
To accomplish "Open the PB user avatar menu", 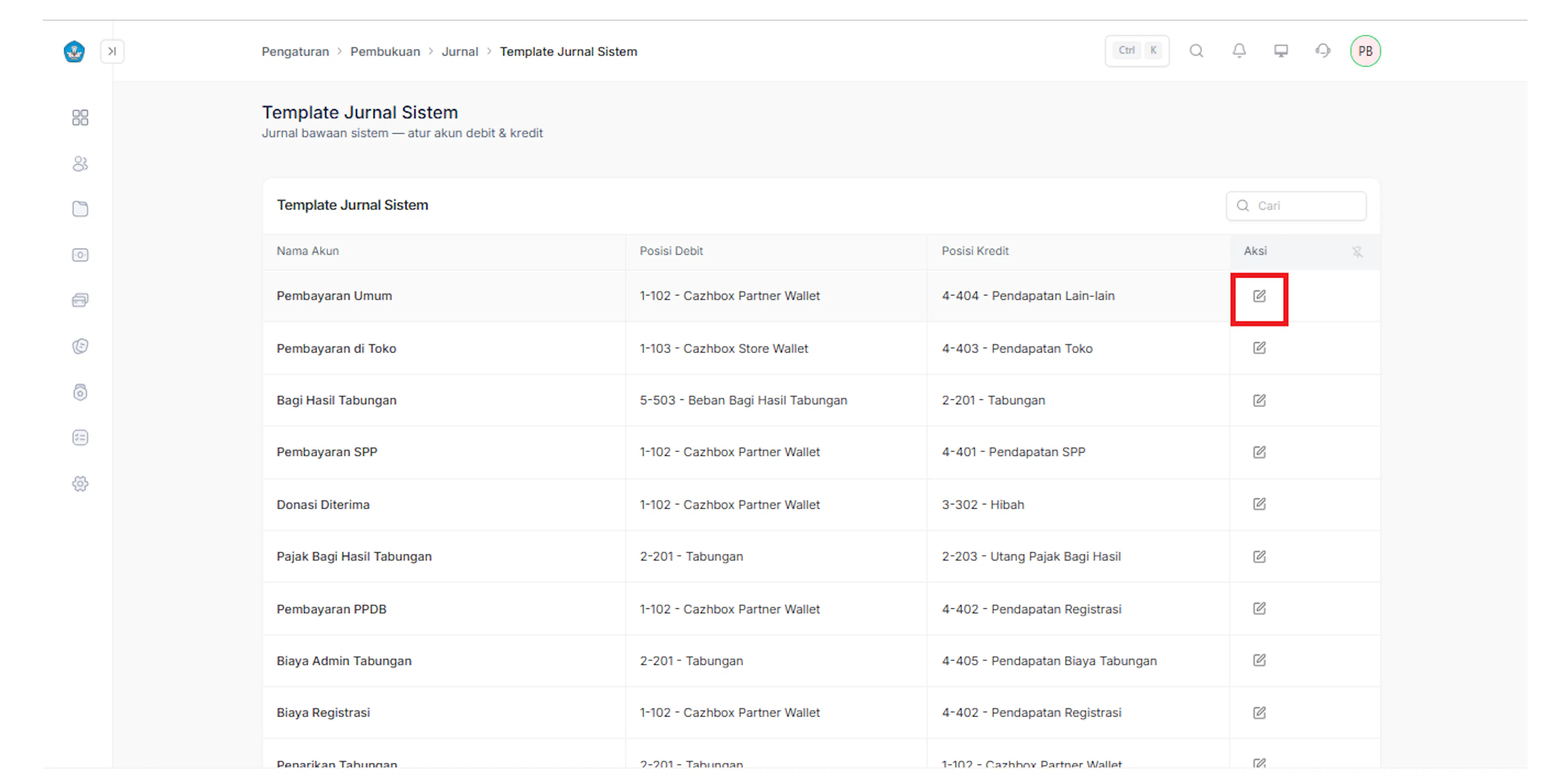I will 1365,51.
